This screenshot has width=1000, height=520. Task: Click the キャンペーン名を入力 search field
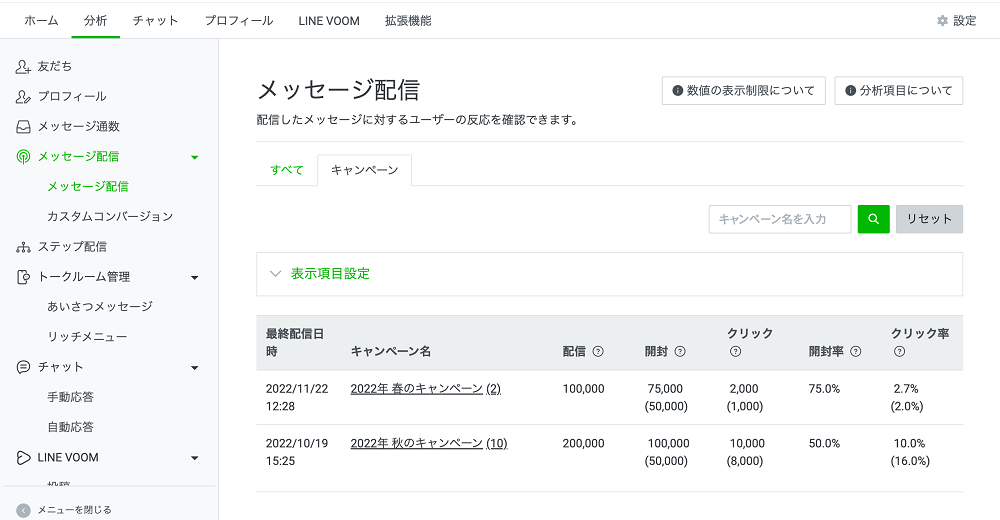pyautogui.click(x=780, y=219)
